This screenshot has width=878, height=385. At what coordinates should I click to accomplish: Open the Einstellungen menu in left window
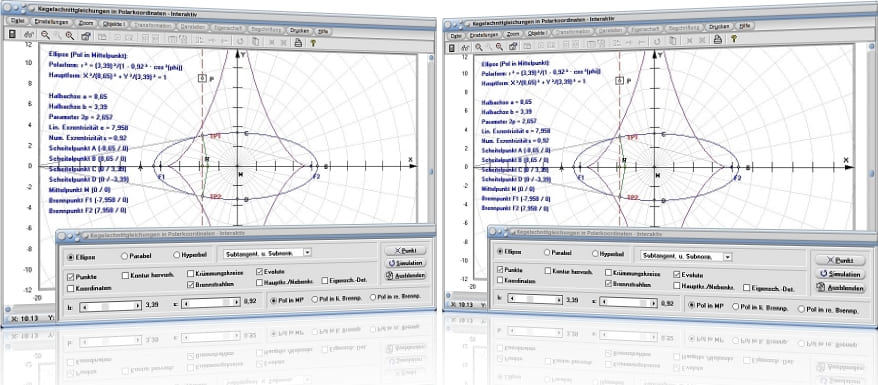(51, 22)
